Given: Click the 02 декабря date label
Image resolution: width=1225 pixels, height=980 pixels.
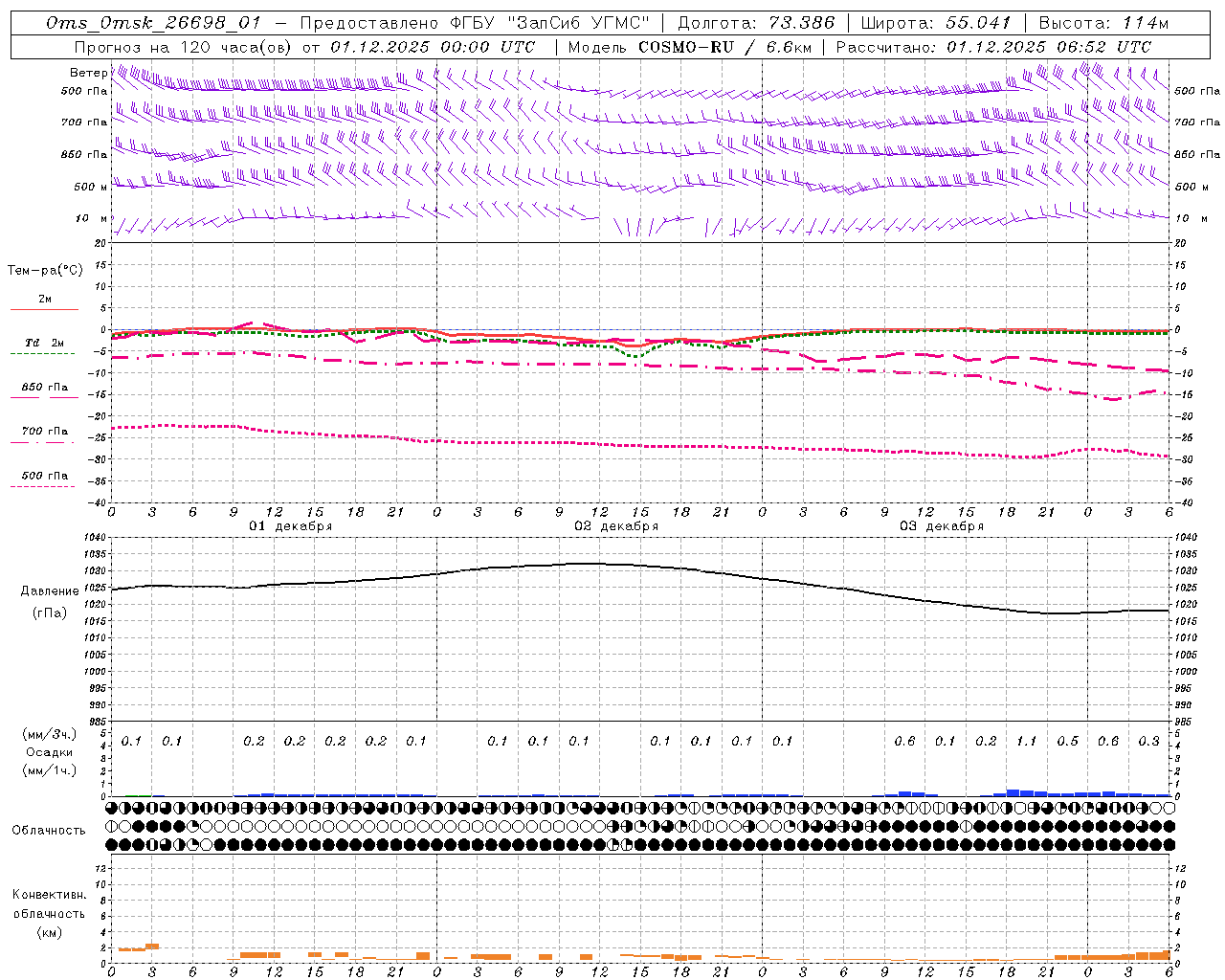Looking at the screenshot, I should 616,526.
